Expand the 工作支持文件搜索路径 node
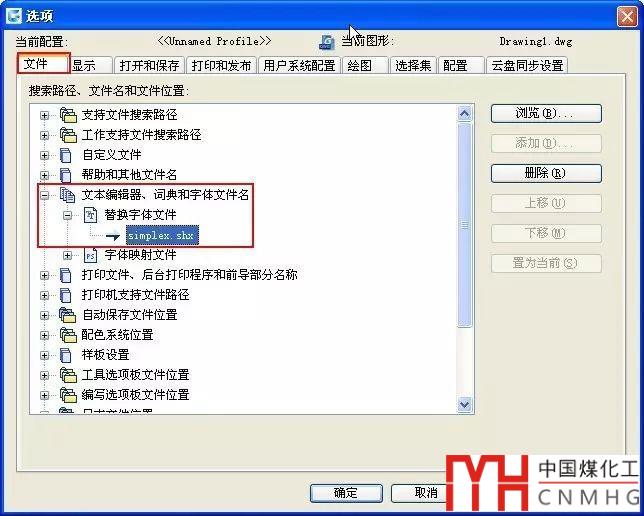Screen dimensions: 644x516 (44, 135)
